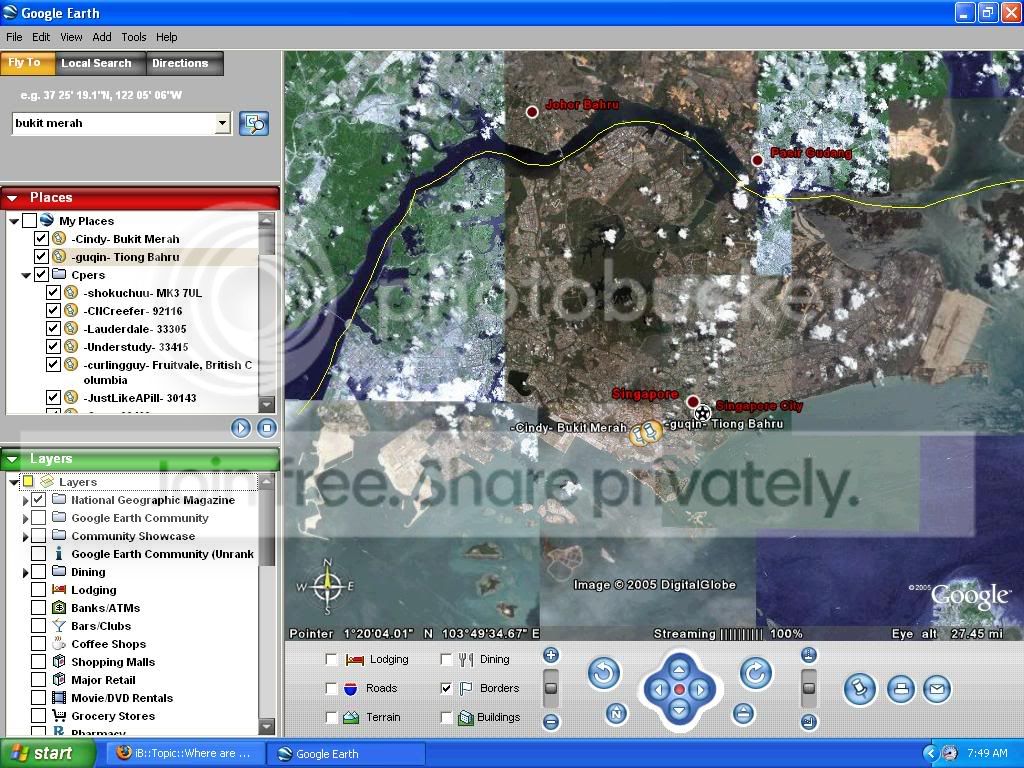Expand the Community Showcase folder
The width and height of the screenshot is (1024, 768).
click(x=25, y=536)
